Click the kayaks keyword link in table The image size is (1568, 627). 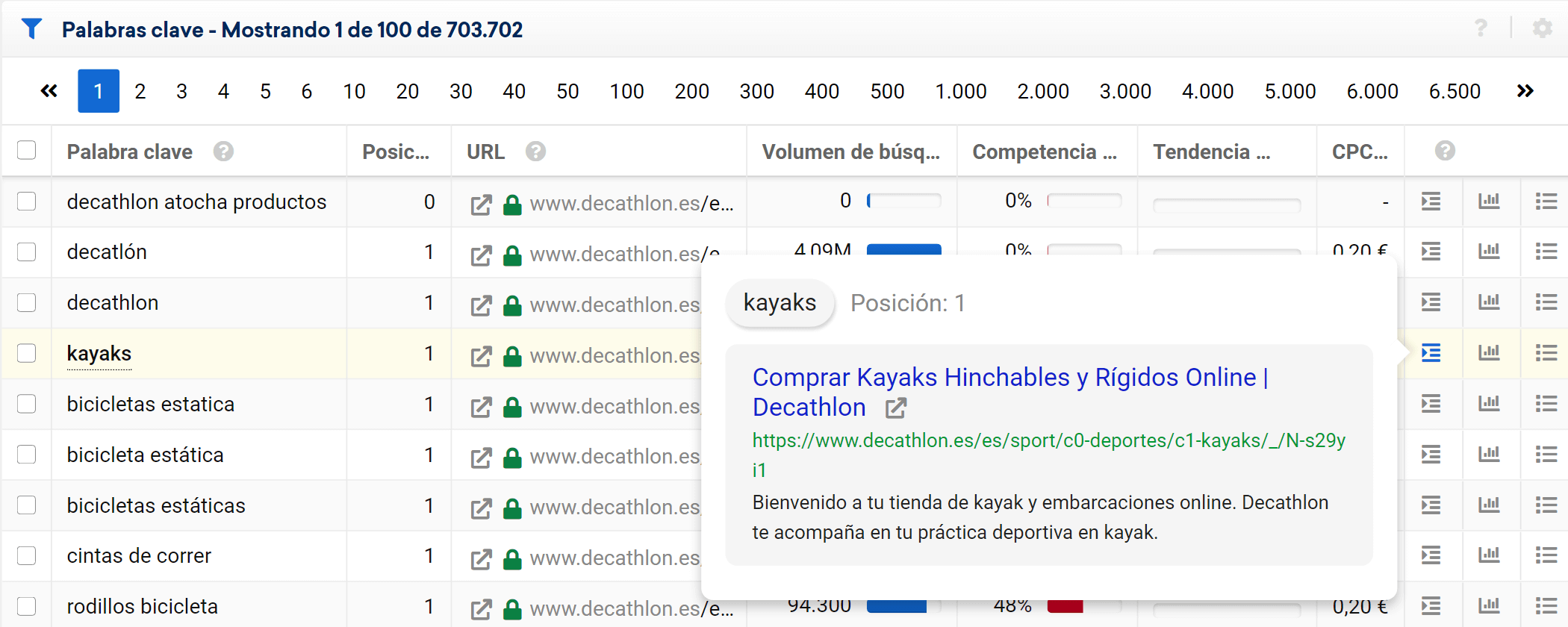[99, 354]
